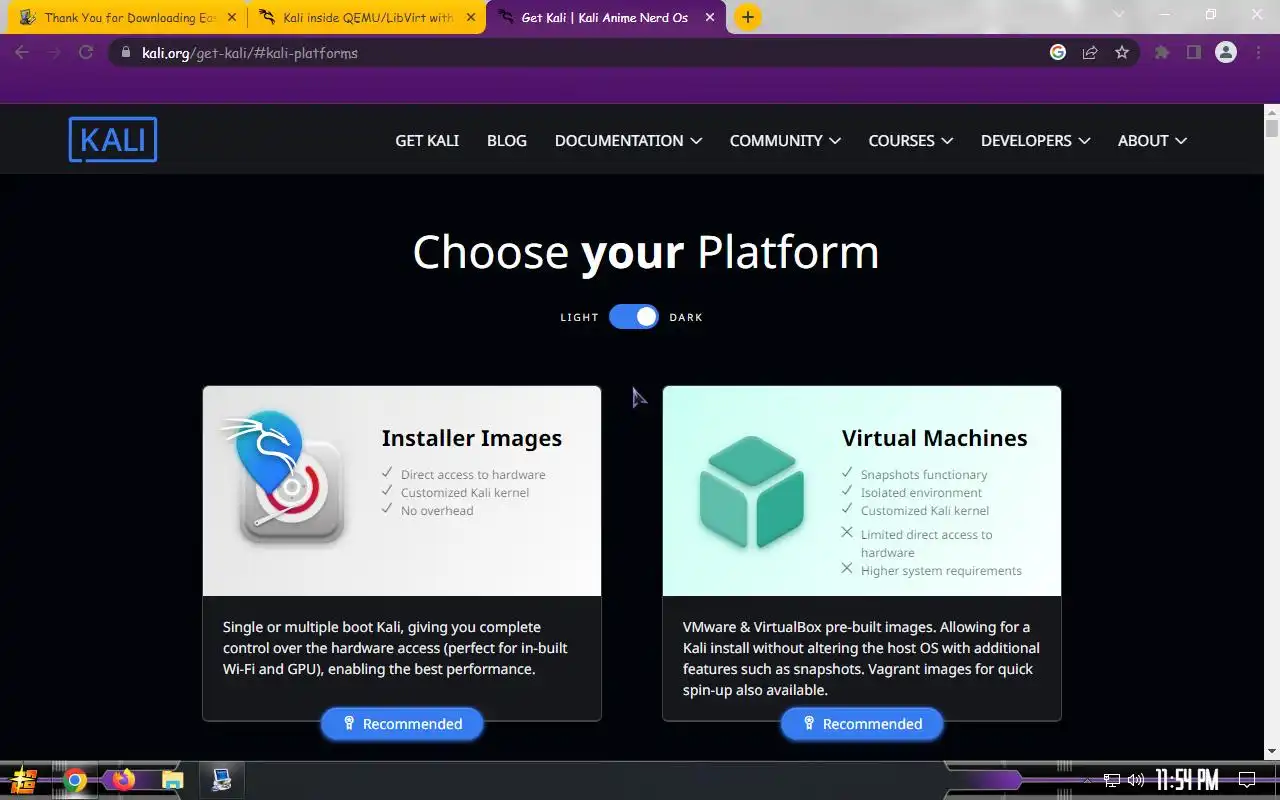Viewport: 1280px width, 800px height.
Task: Click the Kali logo in the header
Action: point(113,140)
